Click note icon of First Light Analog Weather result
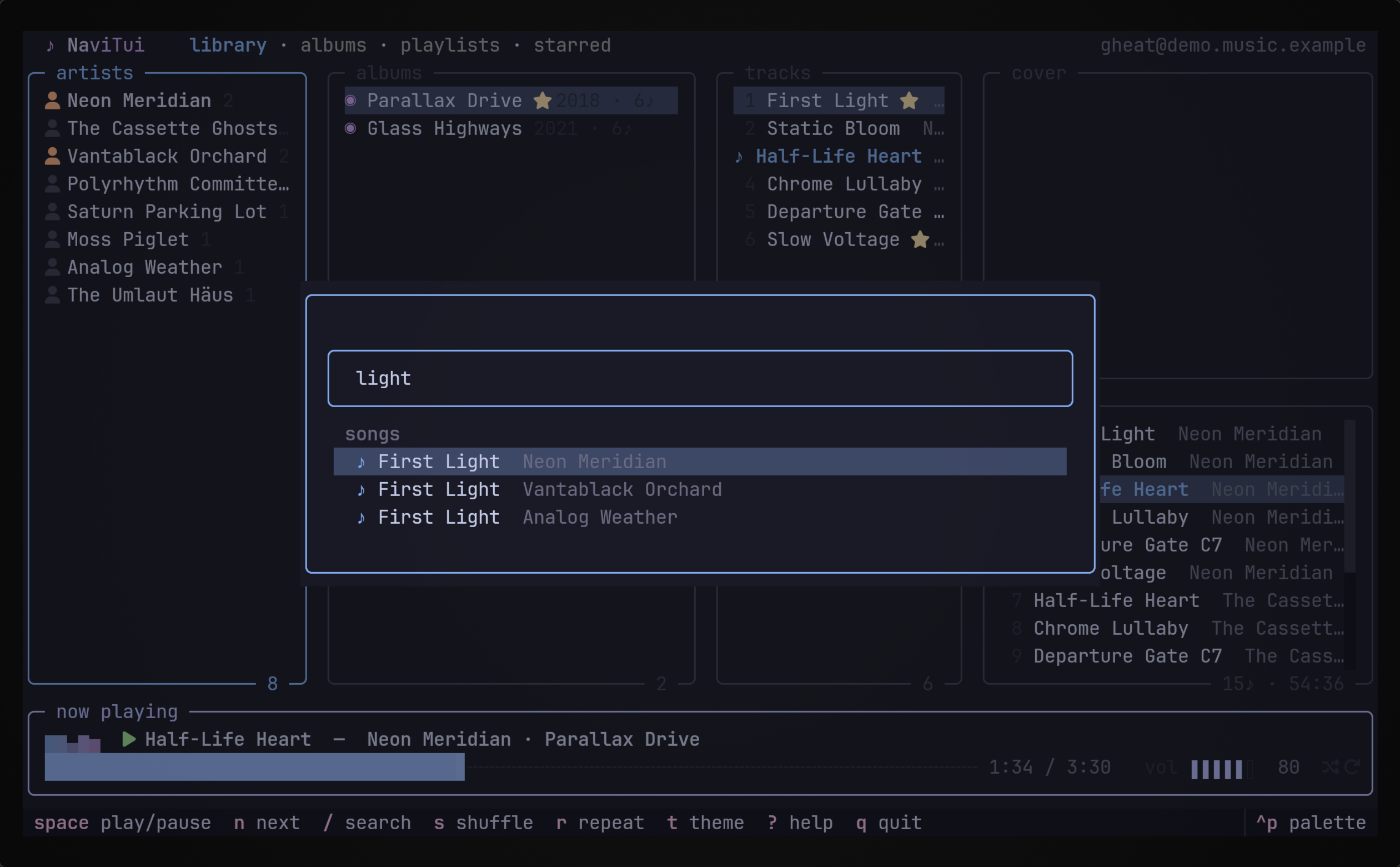1400x867 pixels. (361, 518)
